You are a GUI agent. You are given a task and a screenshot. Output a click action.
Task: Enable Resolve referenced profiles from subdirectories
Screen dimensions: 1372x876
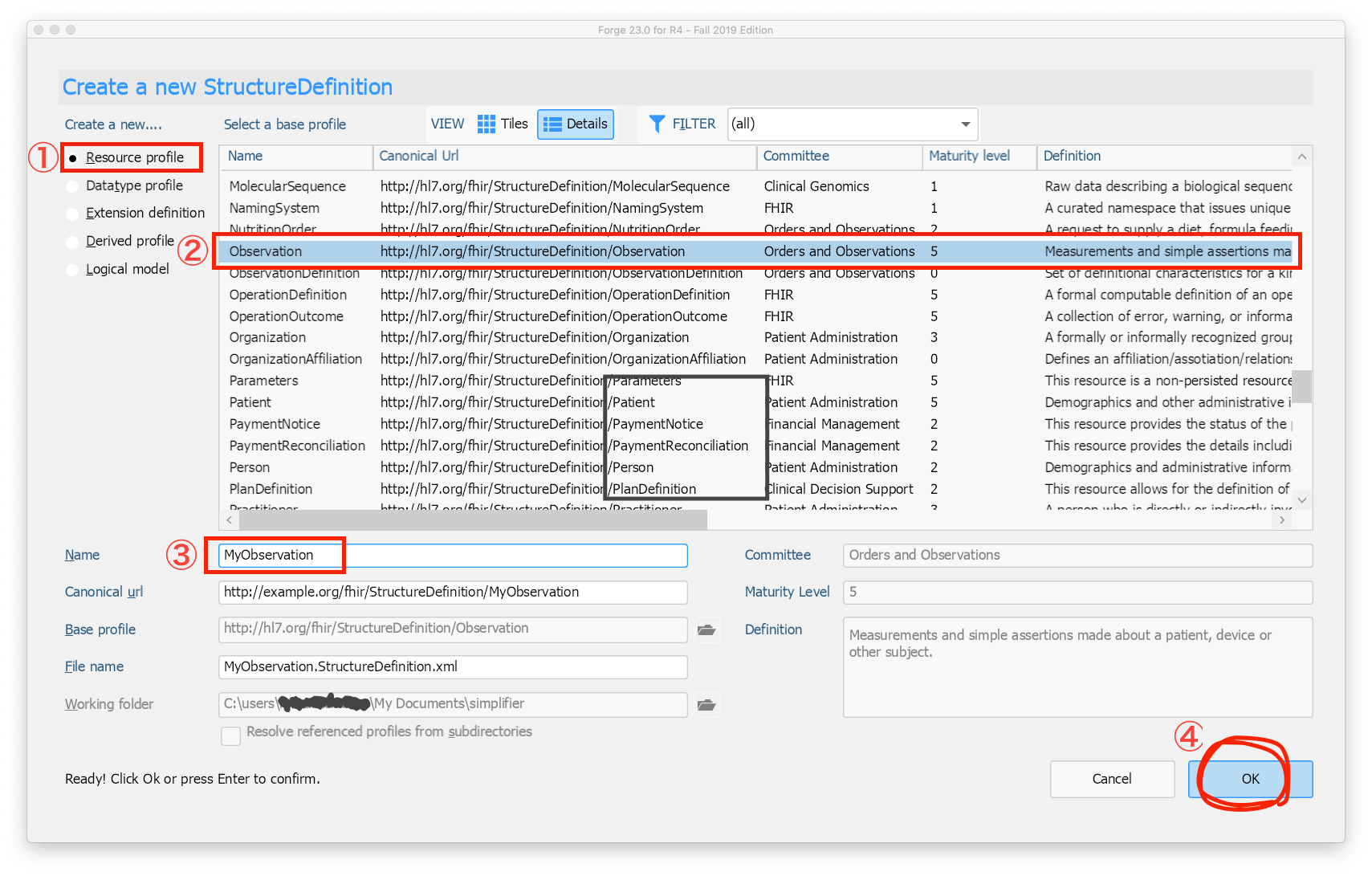[231, 735]
